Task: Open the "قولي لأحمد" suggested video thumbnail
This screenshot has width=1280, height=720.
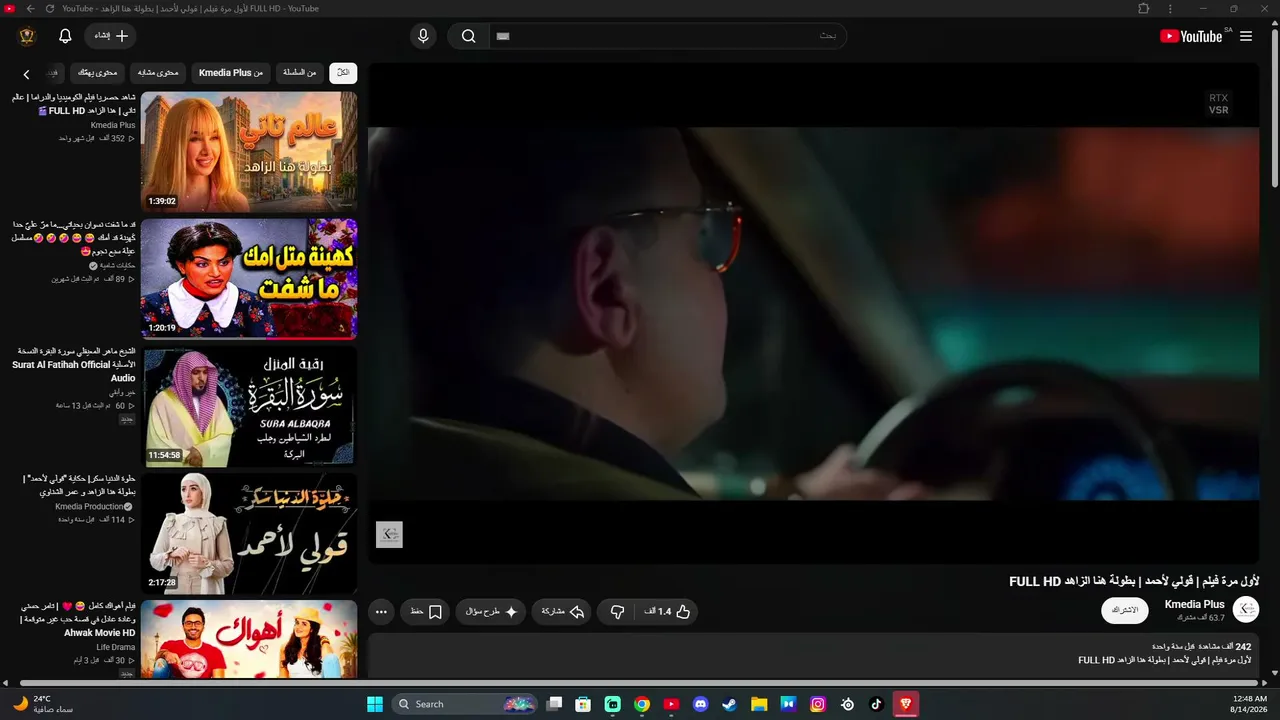Action: pos(249,533)
